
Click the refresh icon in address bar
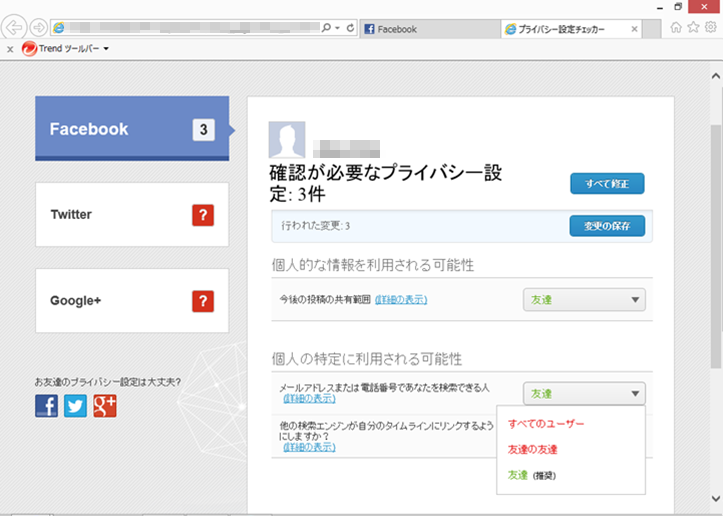pyautogui.click(x=350, y=29)
